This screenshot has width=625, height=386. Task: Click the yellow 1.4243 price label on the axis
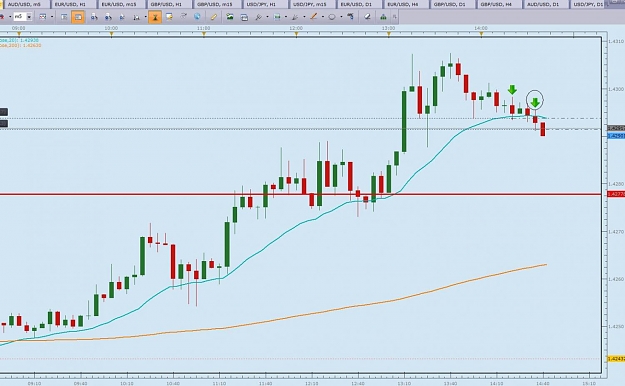(x=616, y=359)
